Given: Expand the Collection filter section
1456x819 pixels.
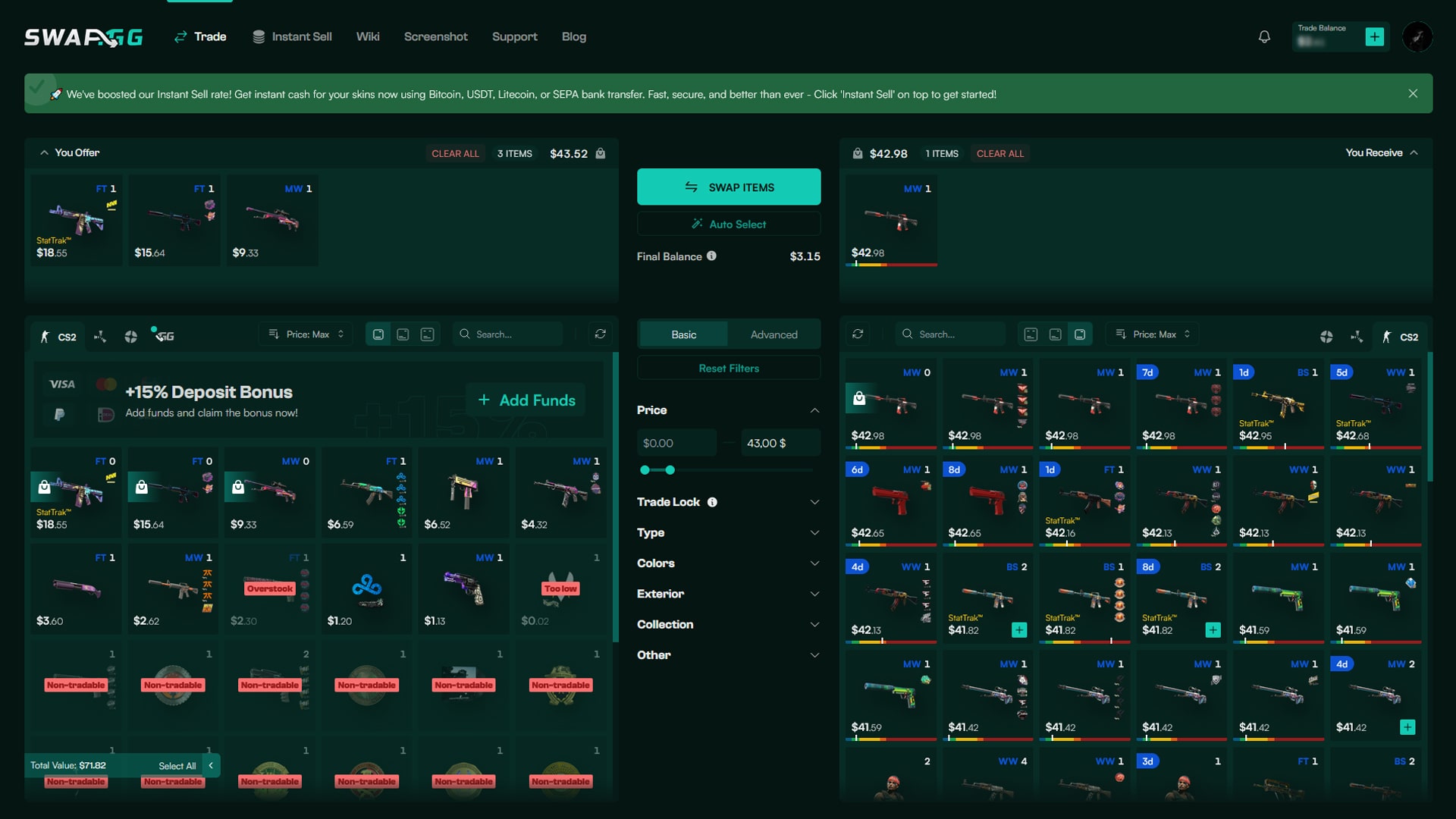Looking at the screenshot, I should (727, 624).
